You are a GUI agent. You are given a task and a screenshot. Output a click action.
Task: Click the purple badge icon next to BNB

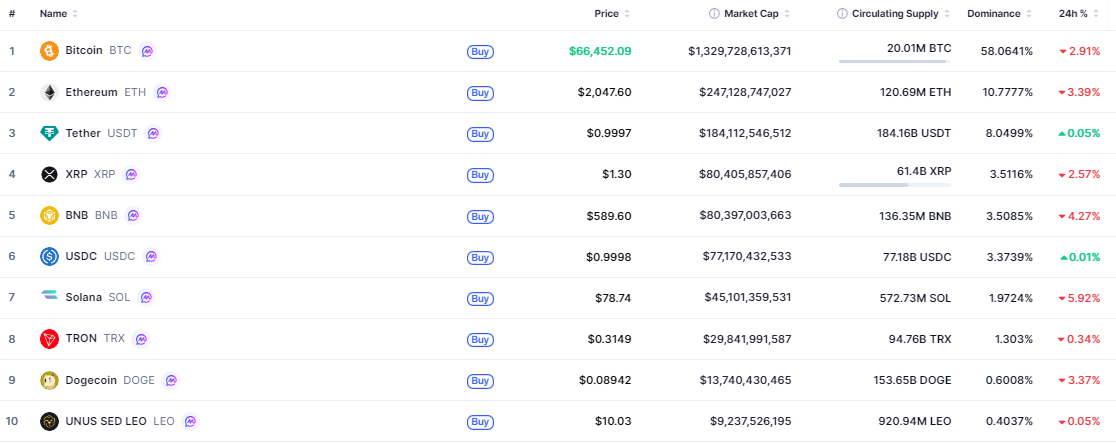tap(133, 215)
